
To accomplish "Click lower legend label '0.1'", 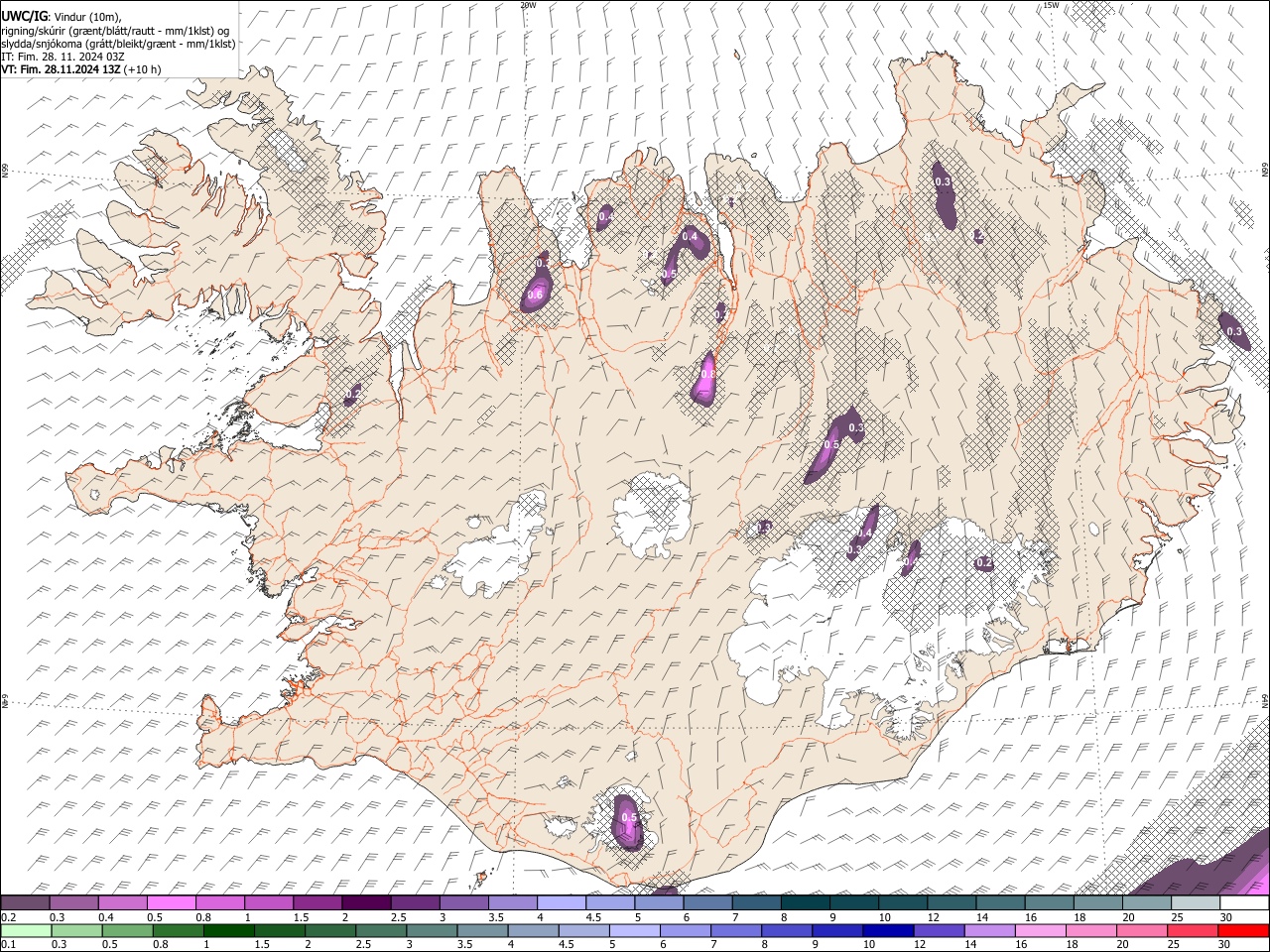I will pos(9,945).
